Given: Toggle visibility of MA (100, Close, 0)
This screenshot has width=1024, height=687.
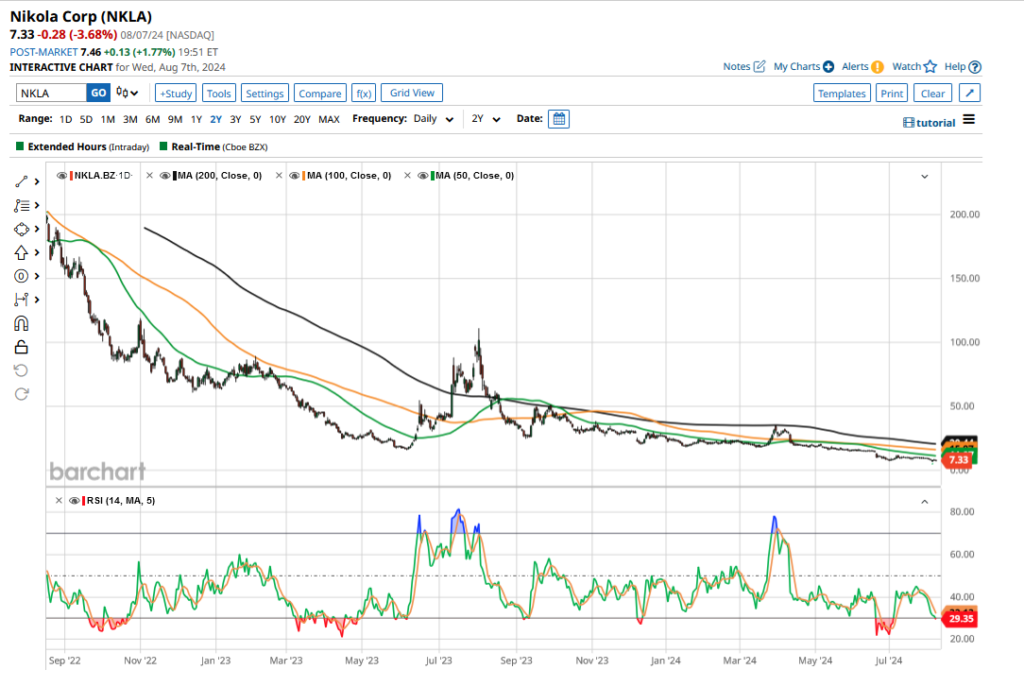Looking at the screenshot, I should pos(296,176).
